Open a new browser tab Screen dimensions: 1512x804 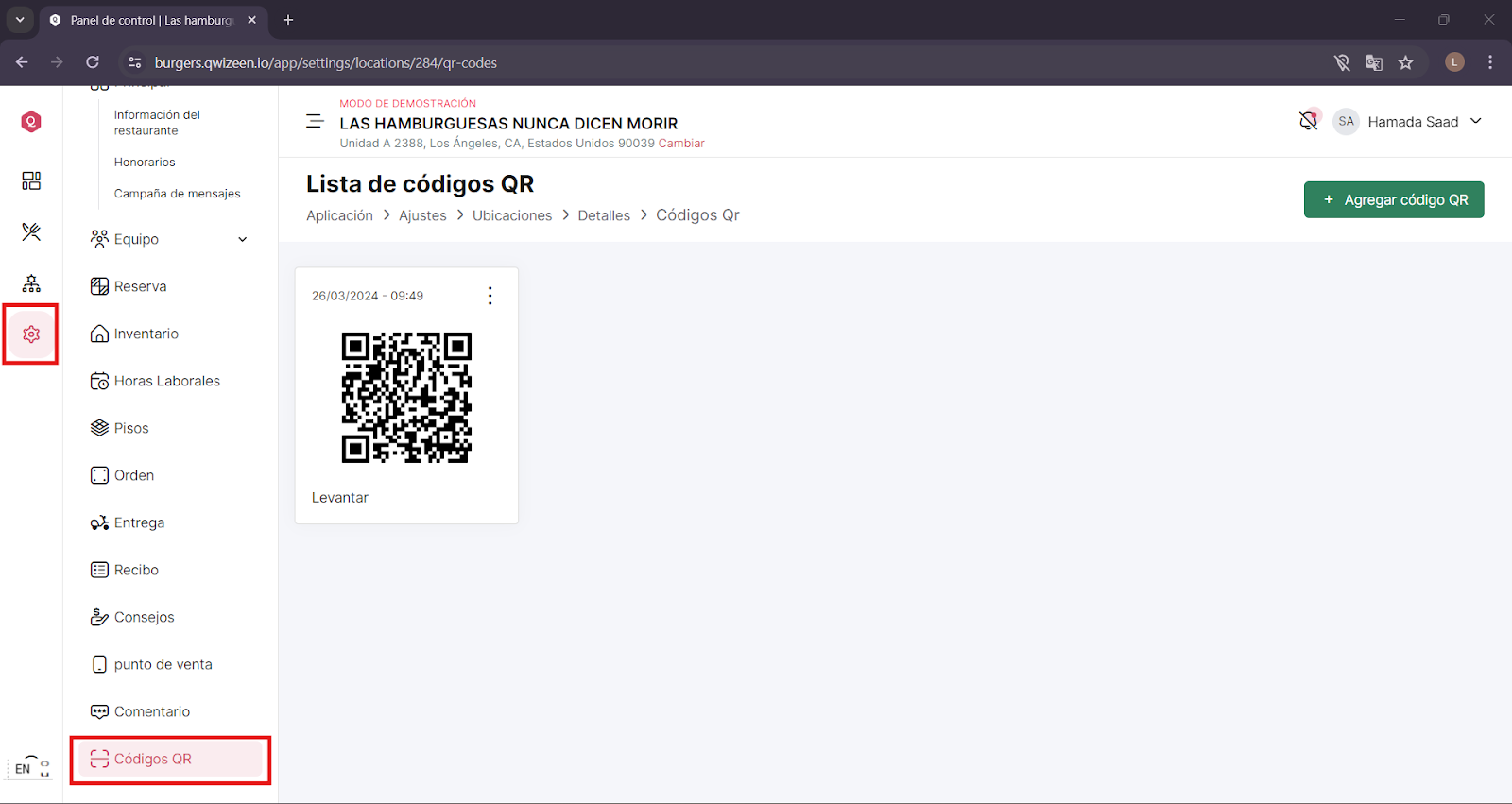(x=288, y=20)
